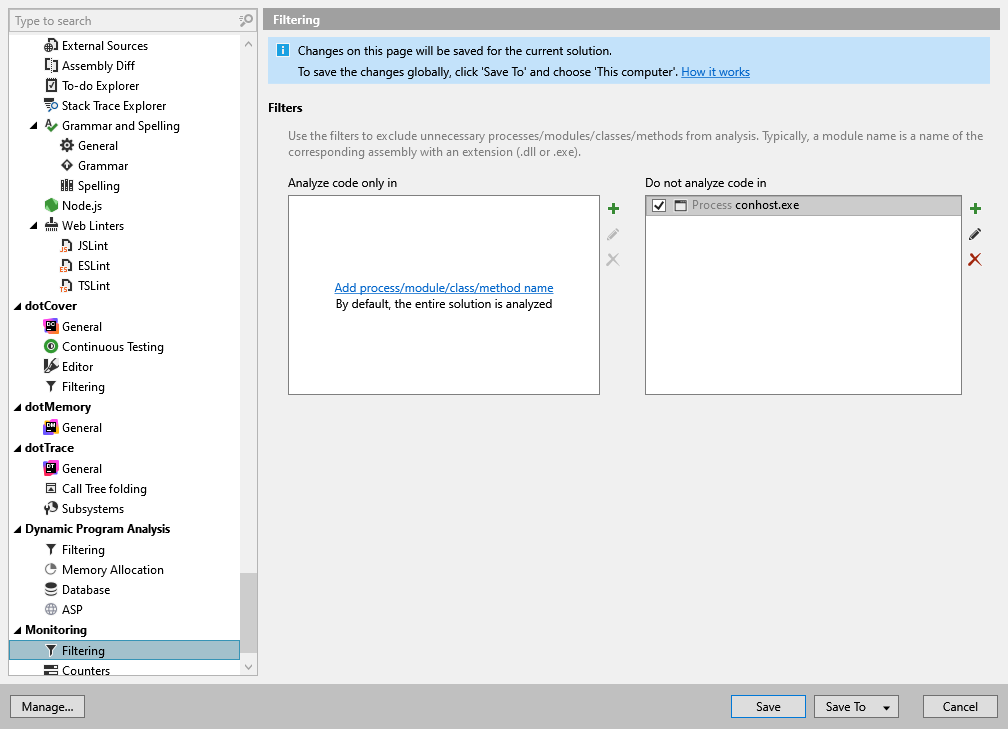Open Spelling settings under Grammar and Spelling

[90, 185]
